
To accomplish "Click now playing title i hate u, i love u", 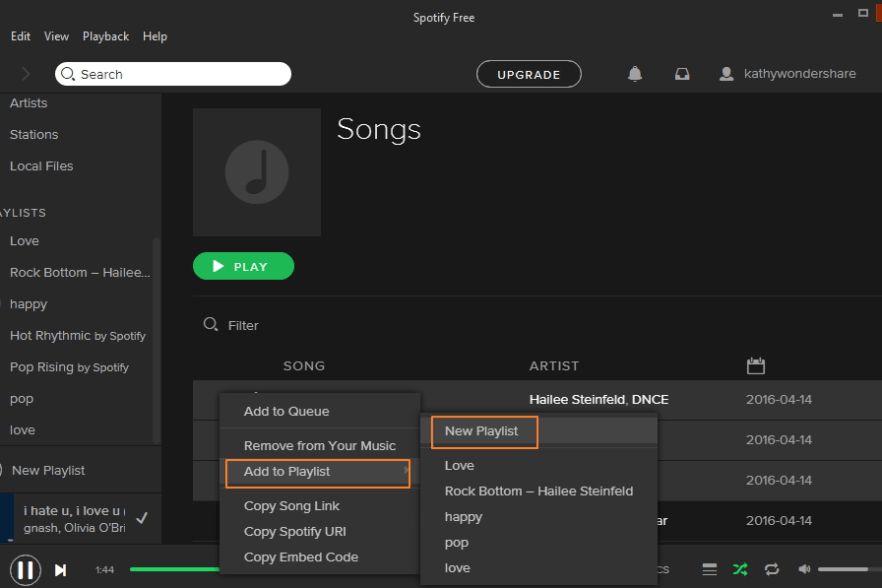I will coord(74,511).
